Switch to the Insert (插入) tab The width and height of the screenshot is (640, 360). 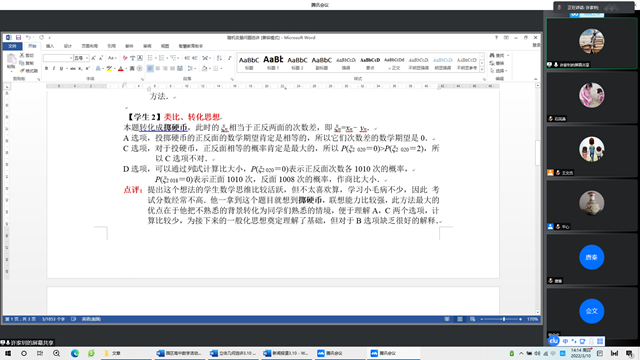pos(50,46)
